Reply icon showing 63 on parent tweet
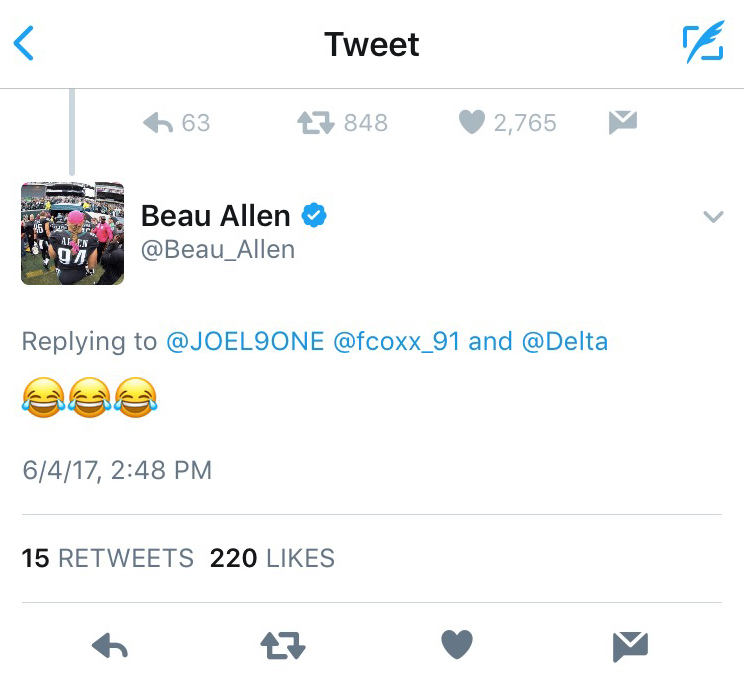The height and width of the screenshot is (688, 744). [159, 123]
